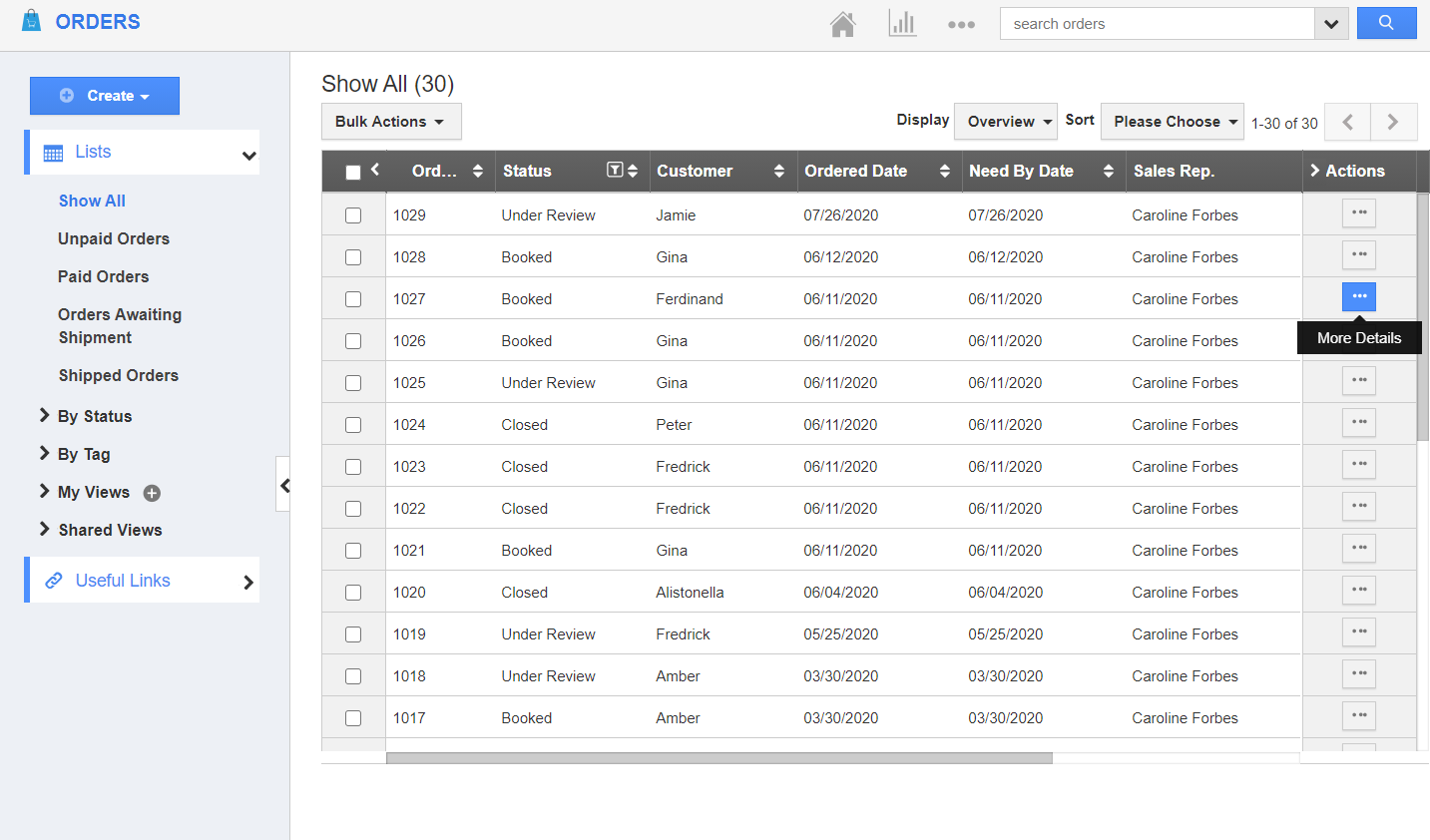Open the Sort Please Choose dropdown

[1172, 121]
